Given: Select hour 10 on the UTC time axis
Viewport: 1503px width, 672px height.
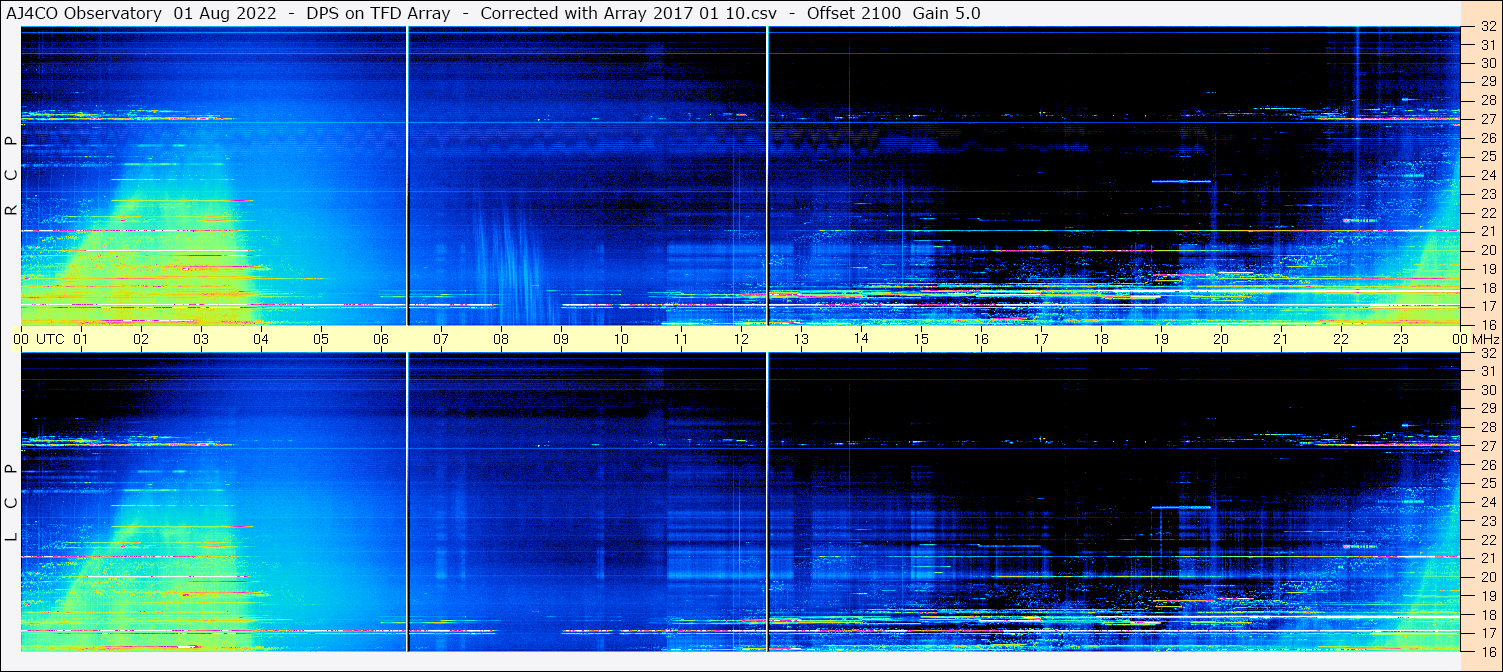Looking at the screenshot, I should click(621, 339).
